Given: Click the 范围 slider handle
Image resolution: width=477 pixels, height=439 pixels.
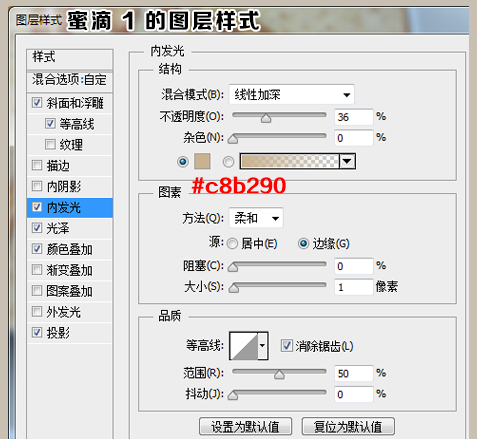Looking at the screenshot, I should coord(279,375).
